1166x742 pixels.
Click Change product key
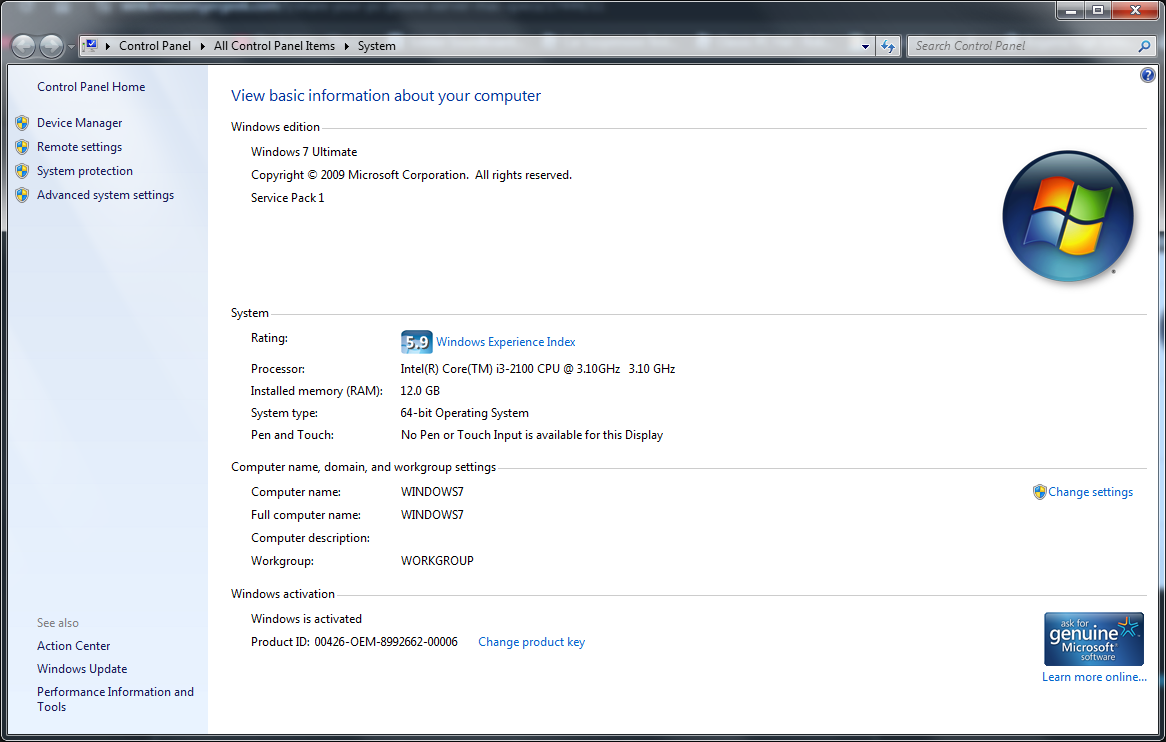click(x=532, y=642)
